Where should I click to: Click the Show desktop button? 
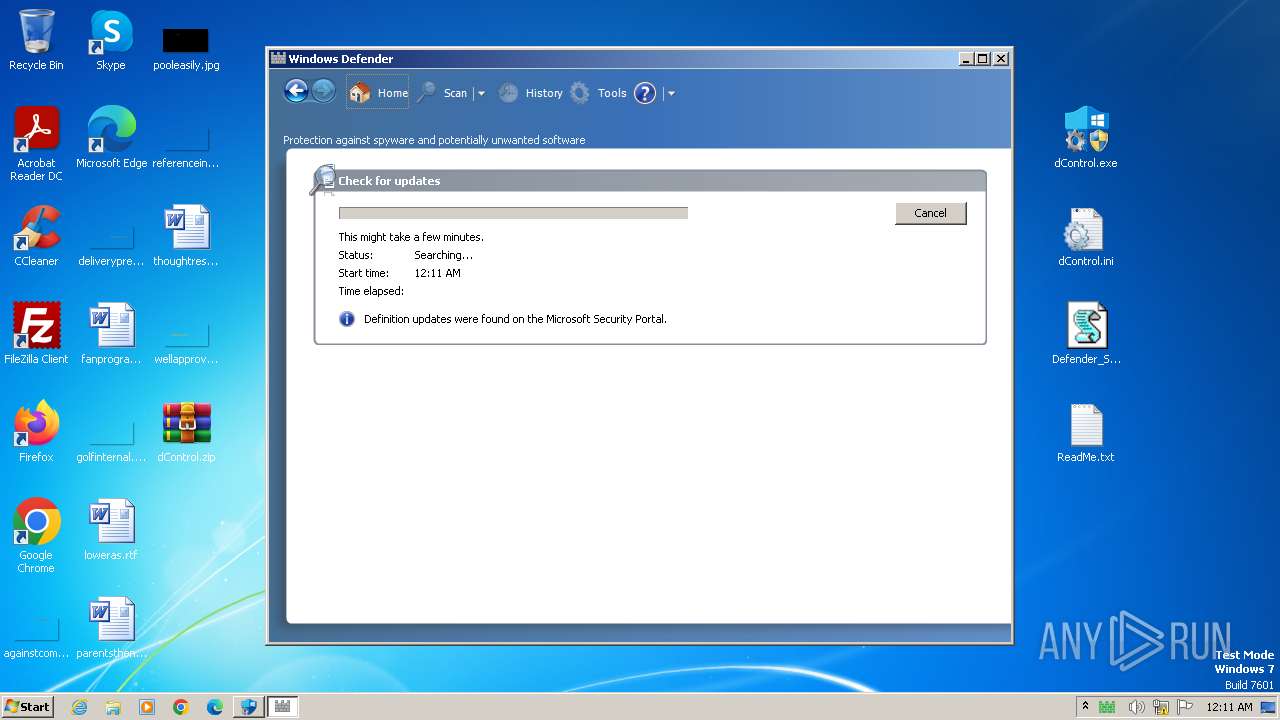1269,707
